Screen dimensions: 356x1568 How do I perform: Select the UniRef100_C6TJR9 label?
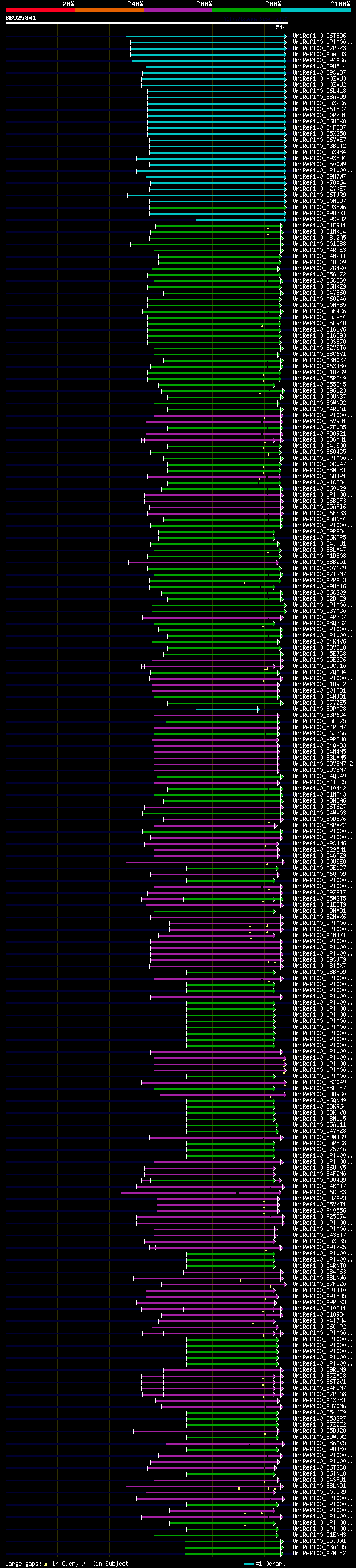pyautogui.click(x=319, y=195)
